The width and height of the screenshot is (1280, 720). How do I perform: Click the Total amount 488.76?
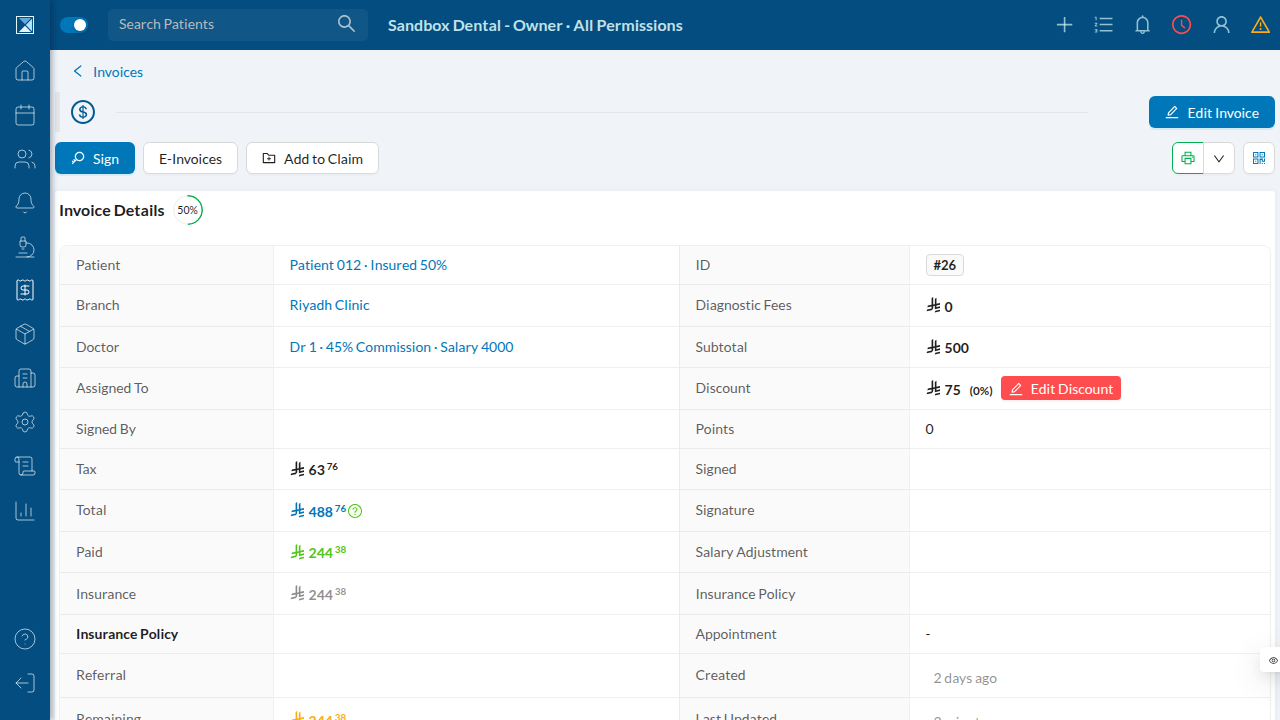click(318, 511)
